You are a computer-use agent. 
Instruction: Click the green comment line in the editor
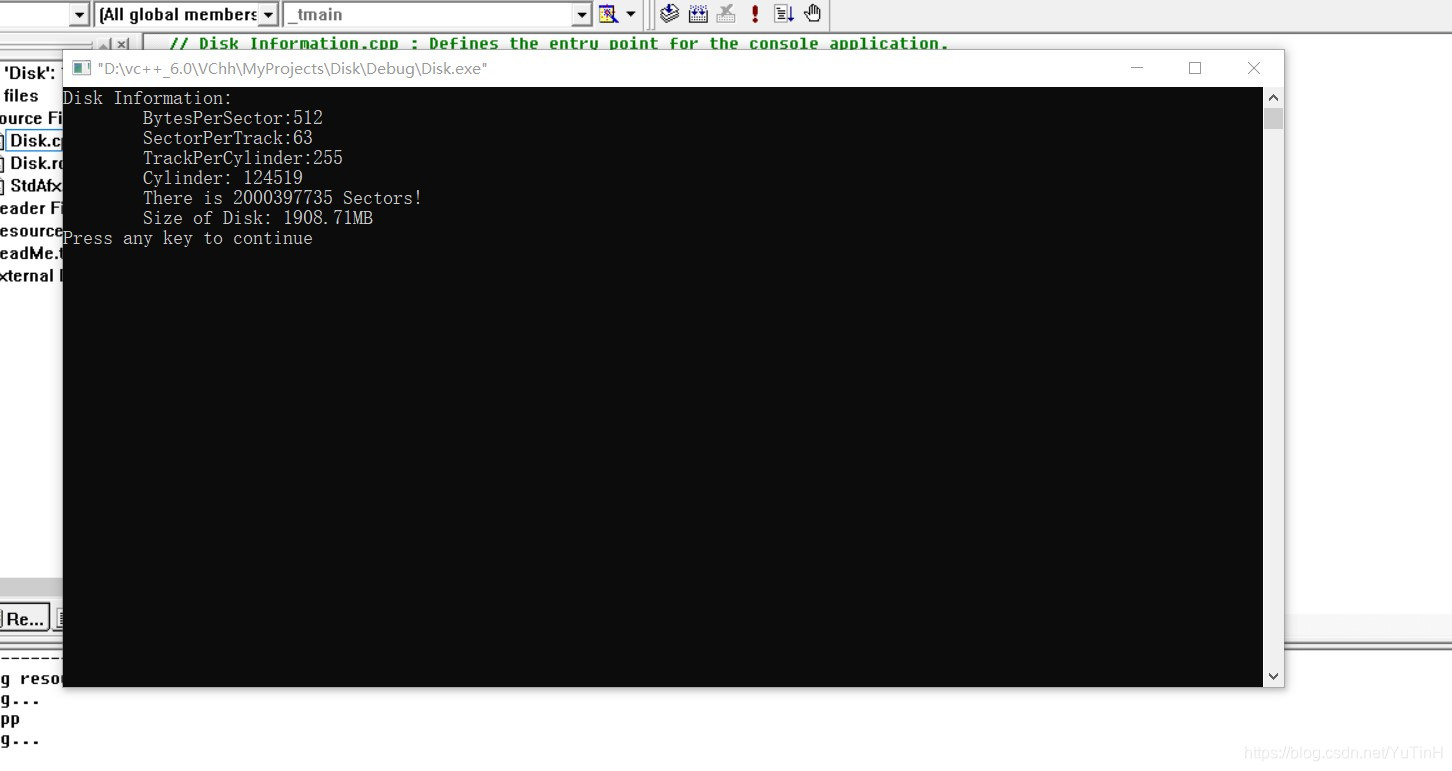[559, 43]
